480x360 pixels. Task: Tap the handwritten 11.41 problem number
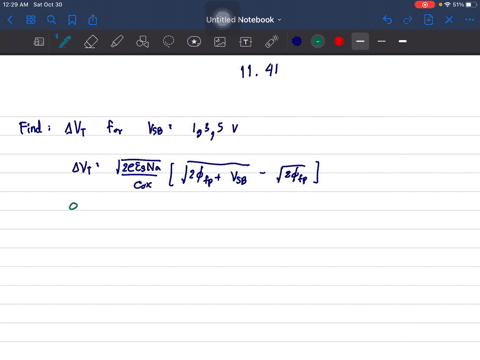259,71
